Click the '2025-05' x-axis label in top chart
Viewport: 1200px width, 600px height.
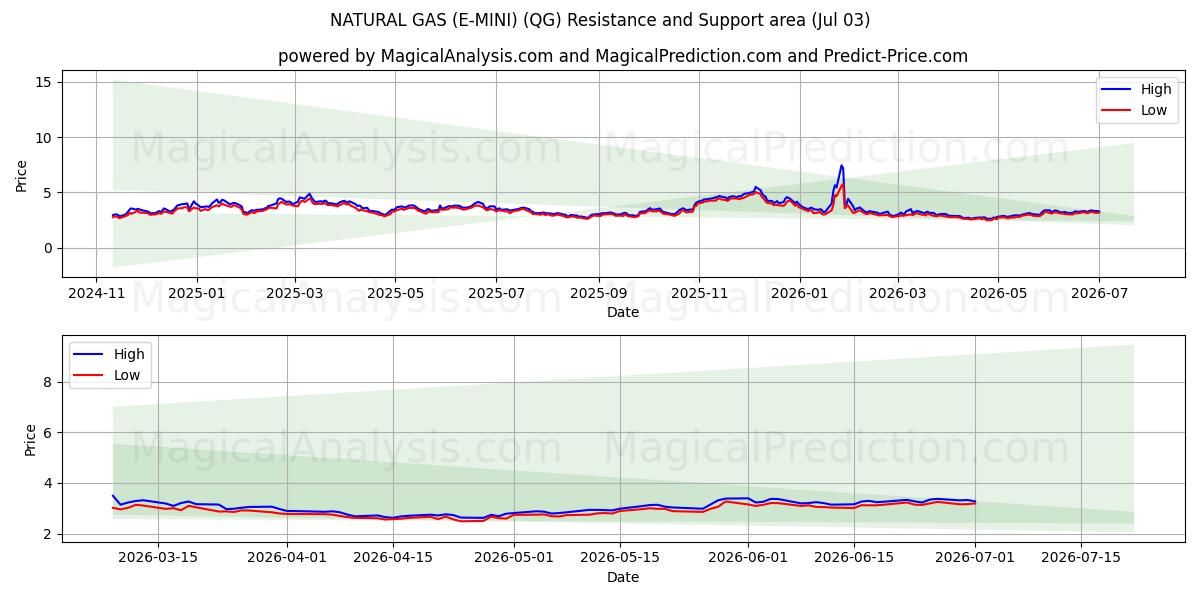point(395,295)
